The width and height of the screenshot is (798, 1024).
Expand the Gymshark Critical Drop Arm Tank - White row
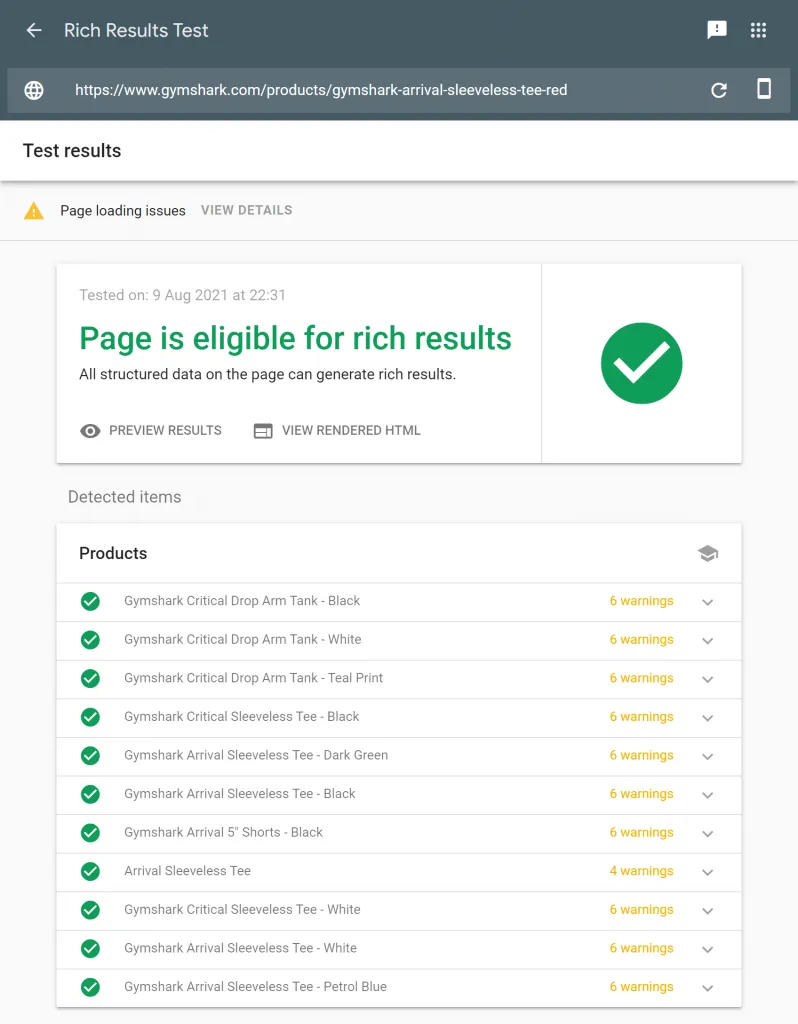[x=708, y=640]
